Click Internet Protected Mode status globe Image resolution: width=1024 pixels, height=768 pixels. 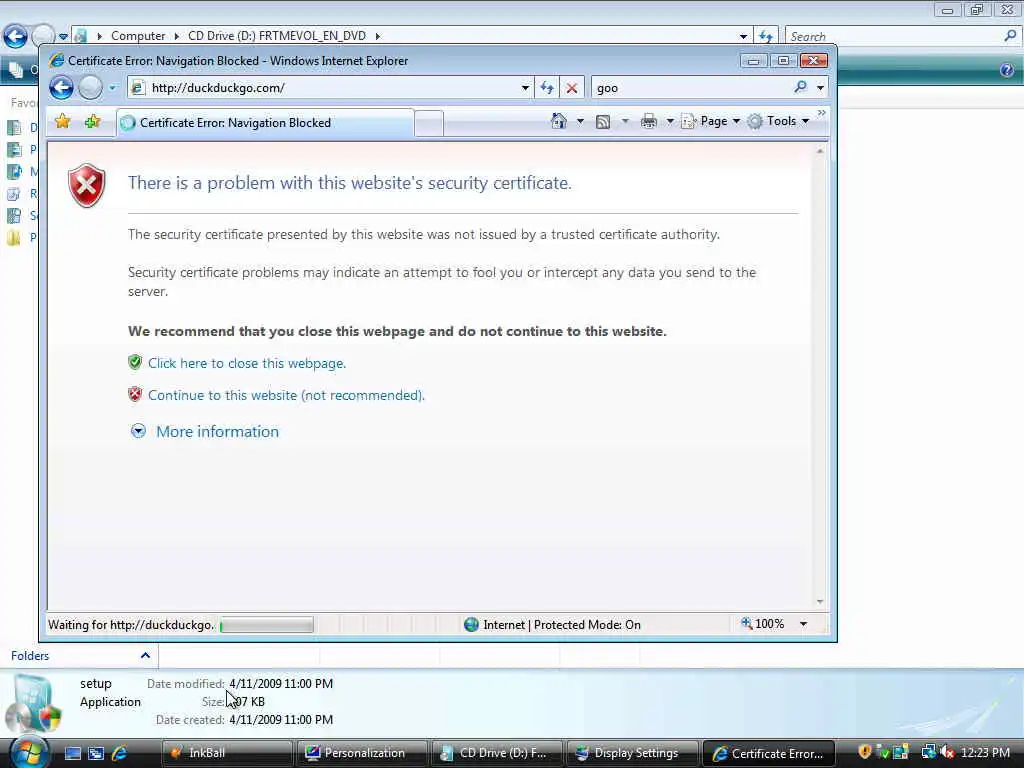(x=471, y=625)
